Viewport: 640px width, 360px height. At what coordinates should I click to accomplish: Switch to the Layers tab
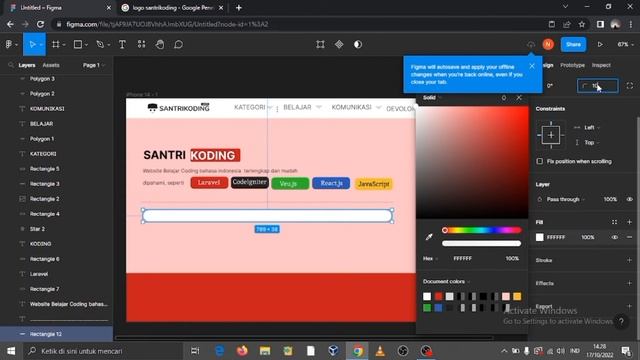tap(27, 65)
